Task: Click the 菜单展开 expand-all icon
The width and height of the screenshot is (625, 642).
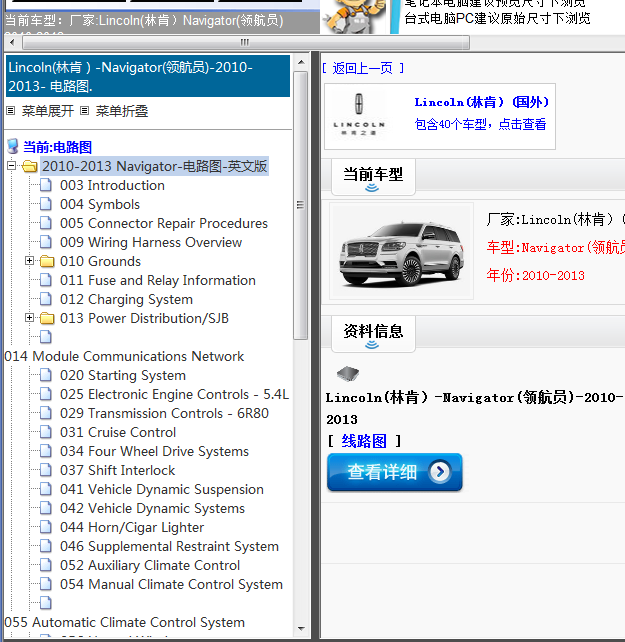Action: point(11,111)
